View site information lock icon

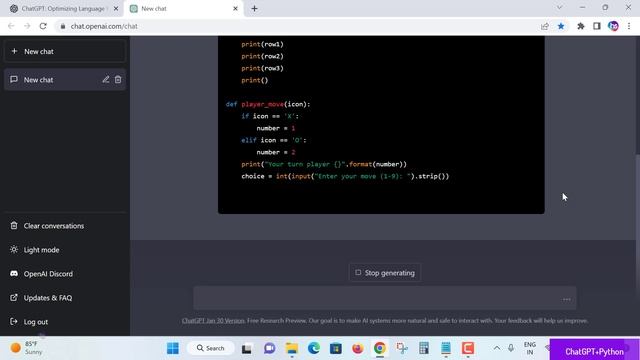(x=62, y=26)
